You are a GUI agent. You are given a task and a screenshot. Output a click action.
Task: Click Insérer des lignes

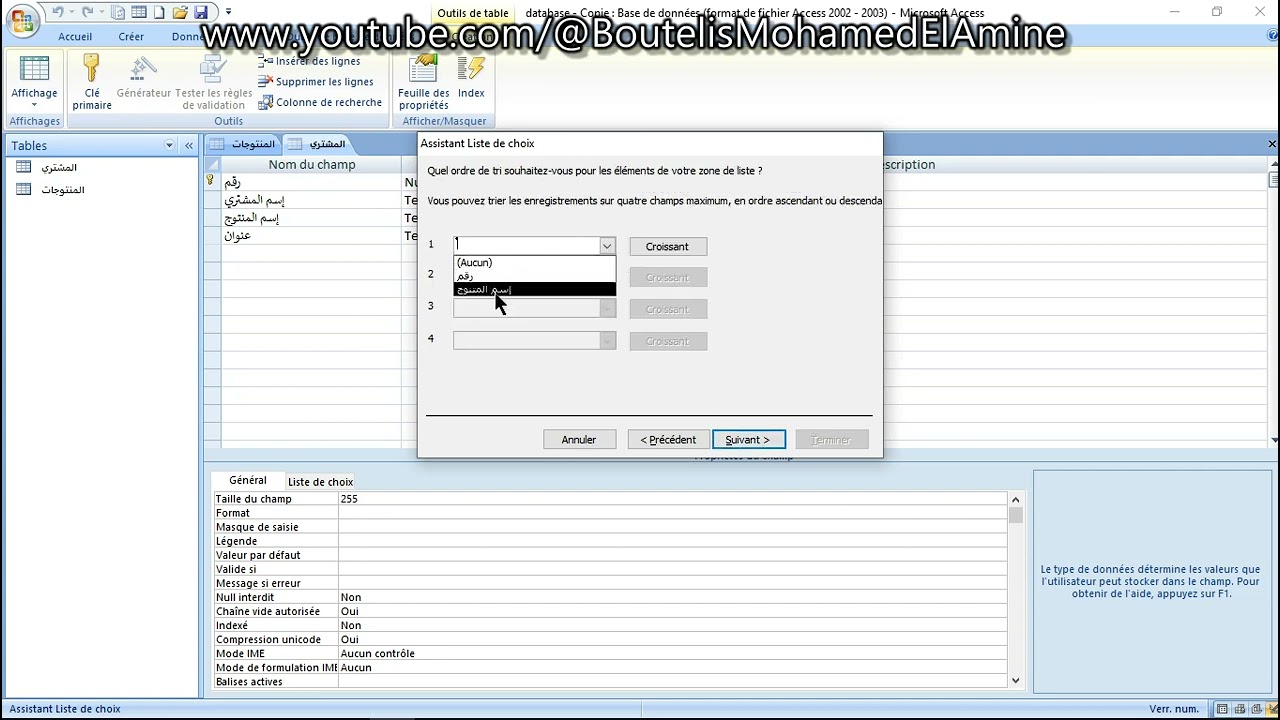(x=309, y=61)
